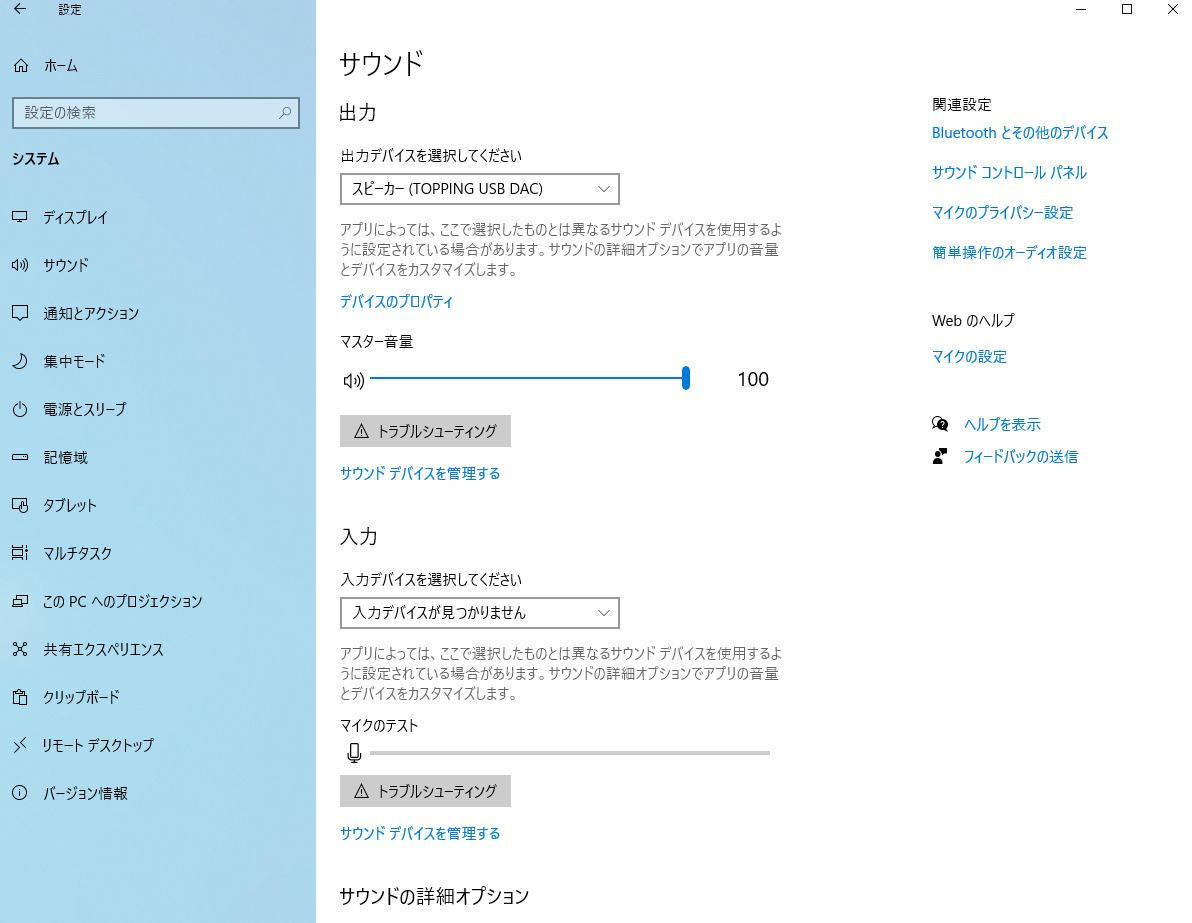
Task: Click the Sound speaker icon in sidebar
Action: [x=22, y=265]
